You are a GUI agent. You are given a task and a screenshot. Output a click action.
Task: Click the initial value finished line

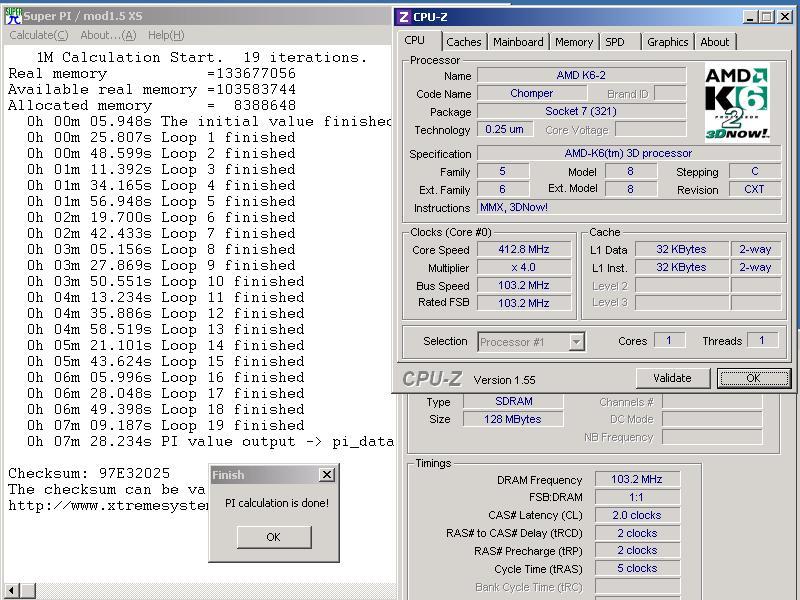[x=209, y=121]
